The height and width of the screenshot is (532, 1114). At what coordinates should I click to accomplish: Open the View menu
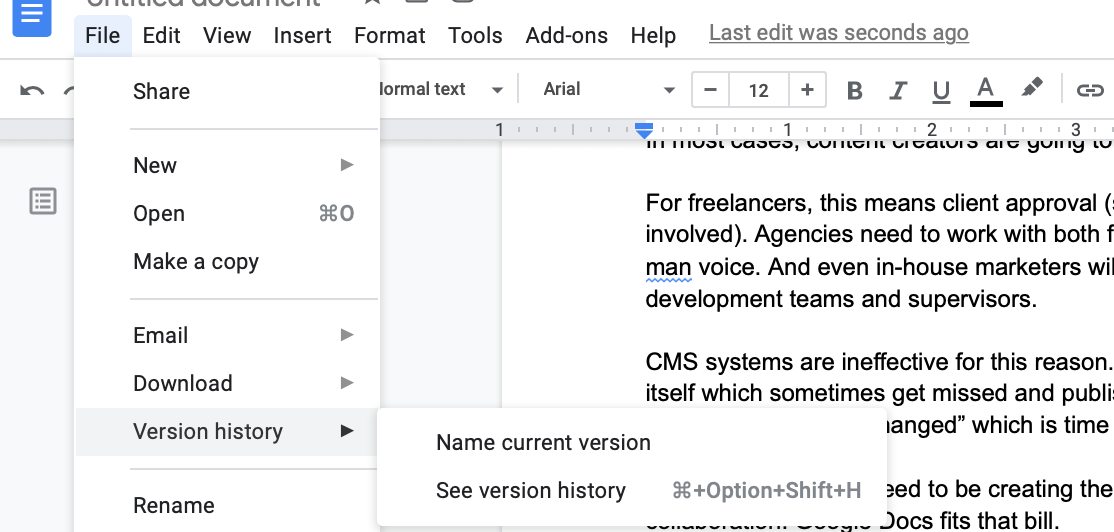point(227,36)
